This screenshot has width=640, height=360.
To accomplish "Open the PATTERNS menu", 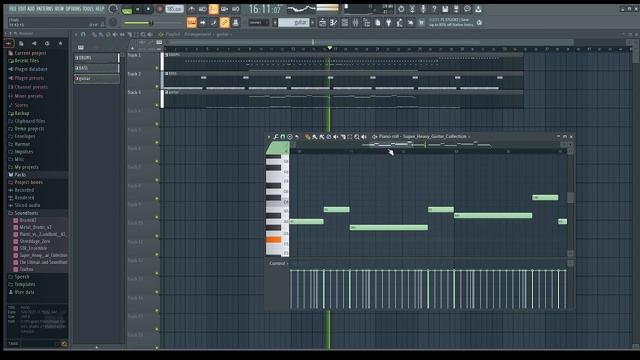I will pyautogui.click(x=45, y=9).
